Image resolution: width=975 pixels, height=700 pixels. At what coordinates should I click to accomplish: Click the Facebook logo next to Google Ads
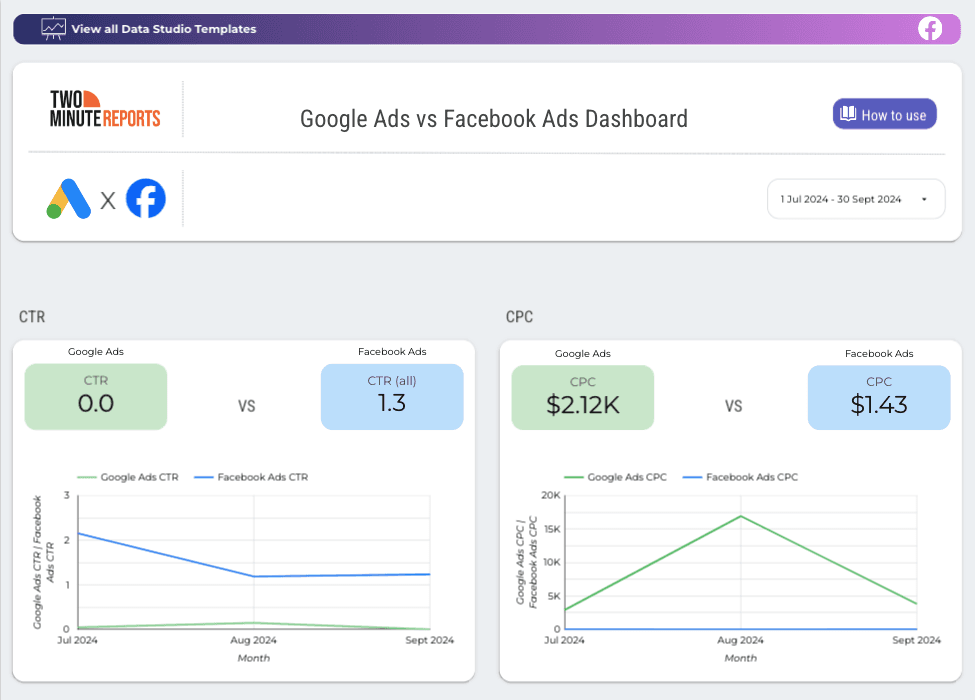(x=145, y=199)
